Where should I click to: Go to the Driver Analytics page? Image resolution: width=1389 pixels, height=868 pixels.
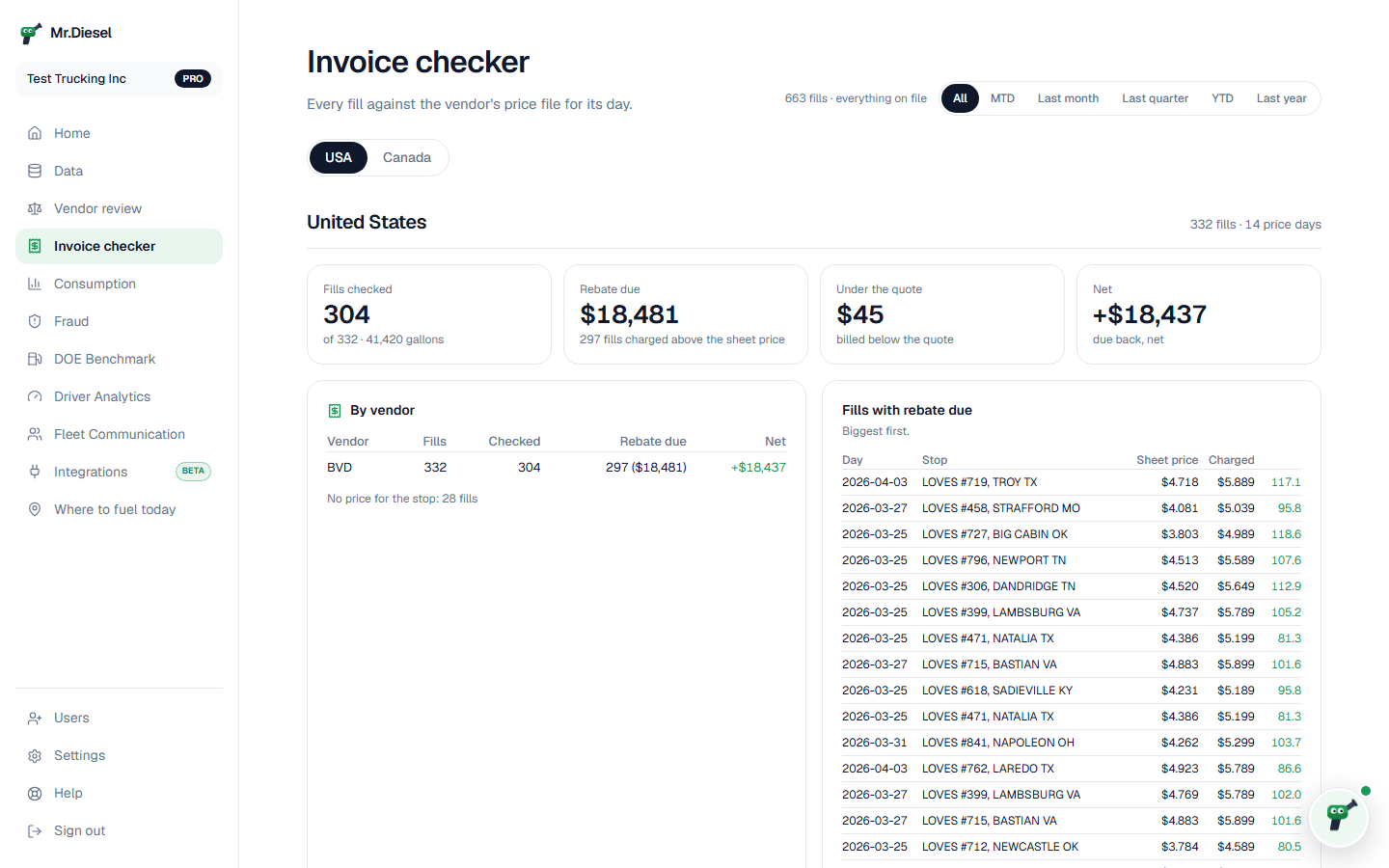(x=119, y=396)
